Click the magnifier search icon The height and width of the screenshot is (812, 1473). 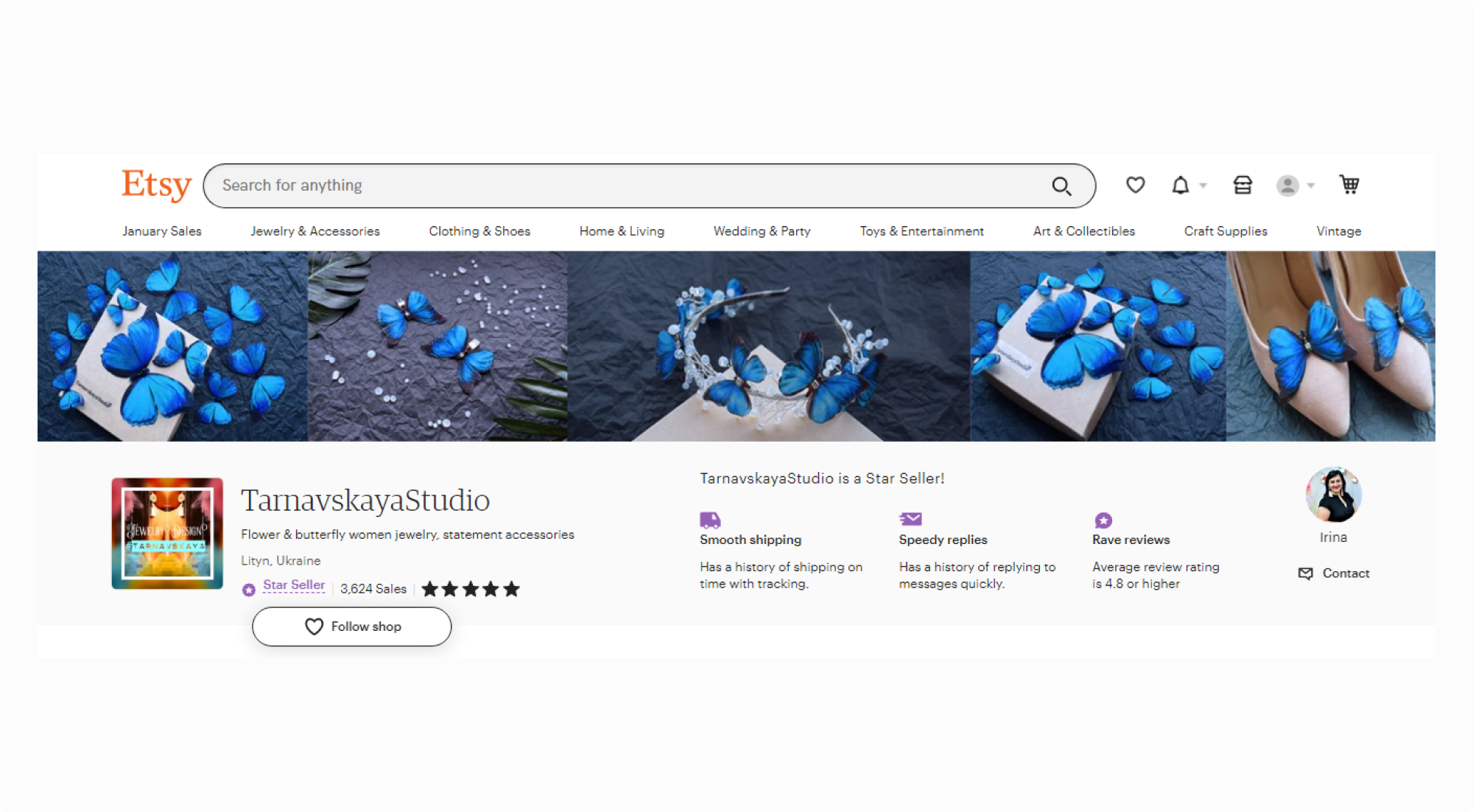(x=1061, y=186)
